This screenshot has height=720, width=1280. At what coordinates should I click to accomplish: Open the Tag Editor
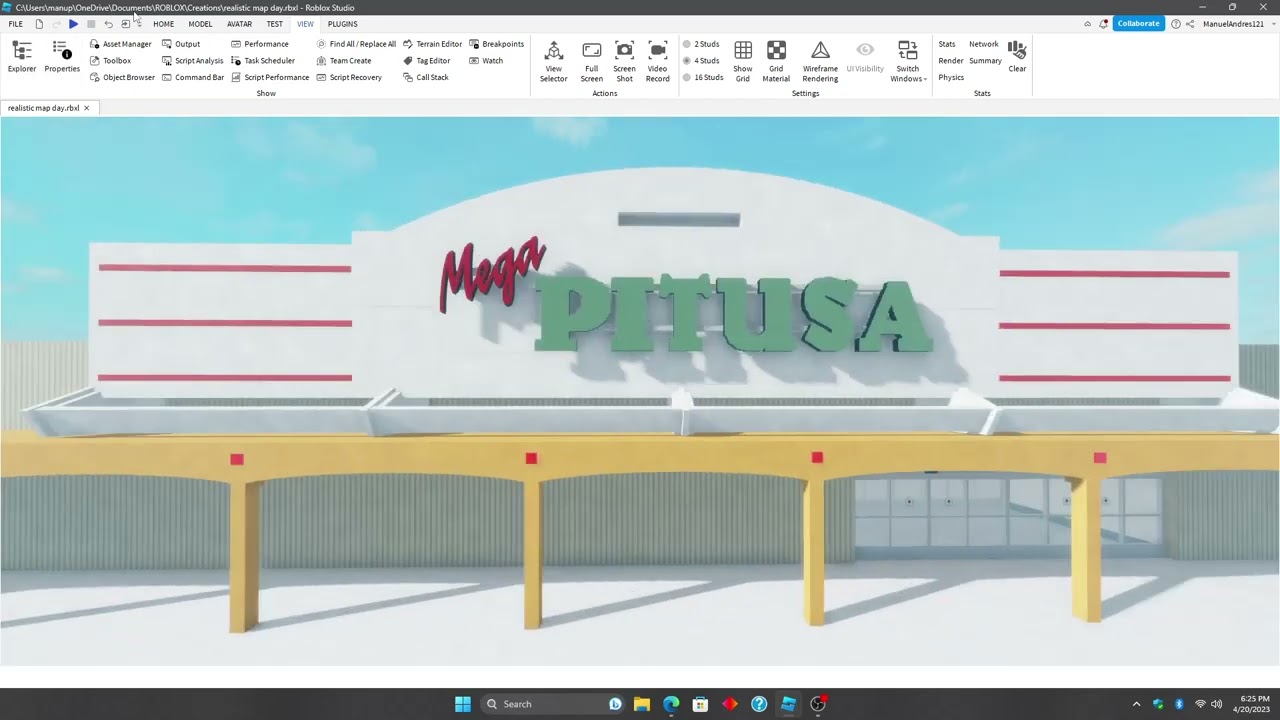click(x=426, y=61)
